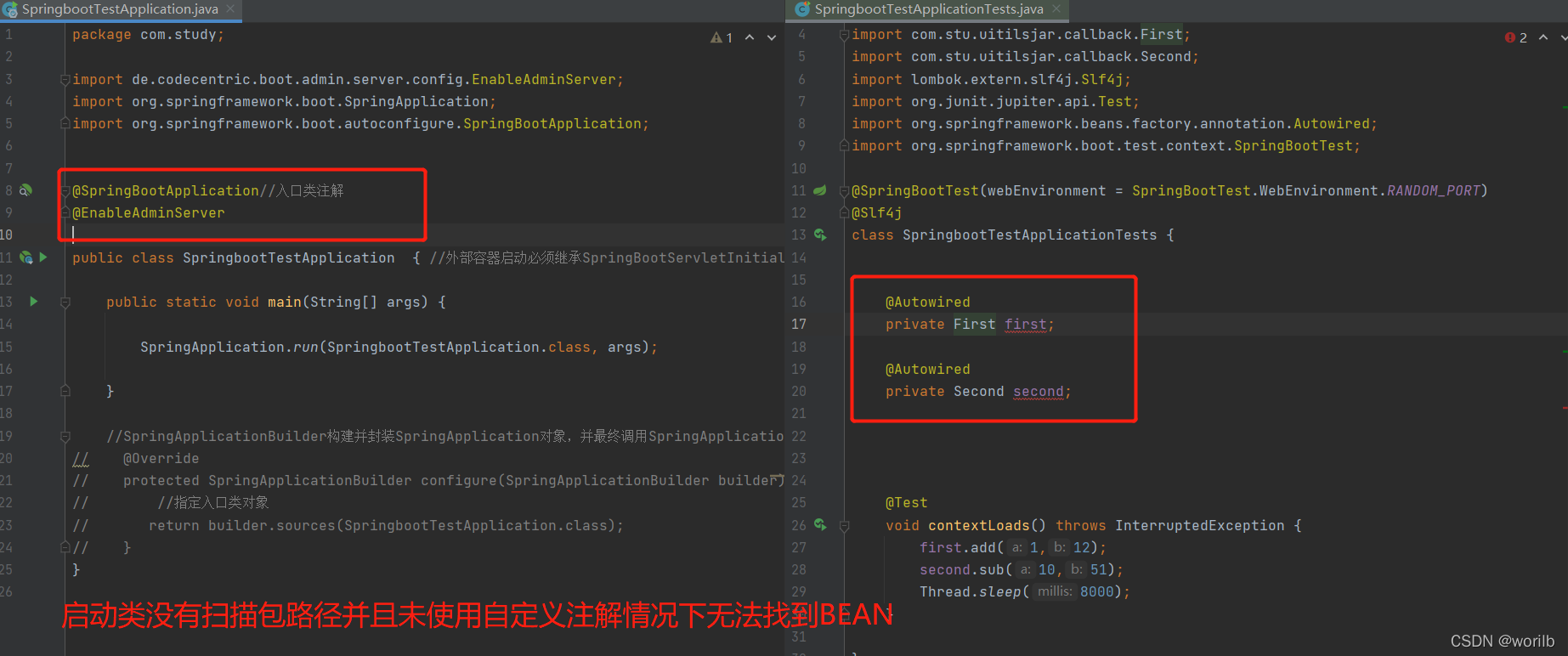Collapse the SpringApplicationBuilder comment block

[x=65, y=436]
